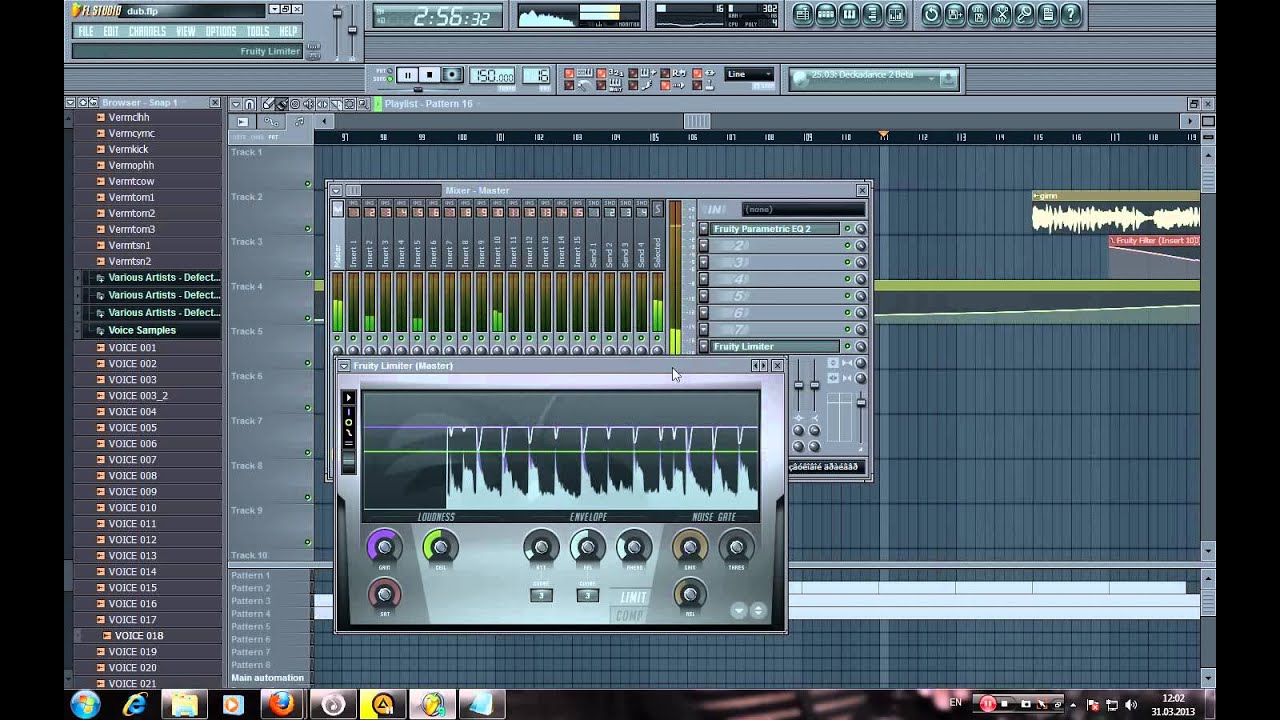1280x720 pixels.
Task: Open the browser toolbar icon
Action: [872, 14]
